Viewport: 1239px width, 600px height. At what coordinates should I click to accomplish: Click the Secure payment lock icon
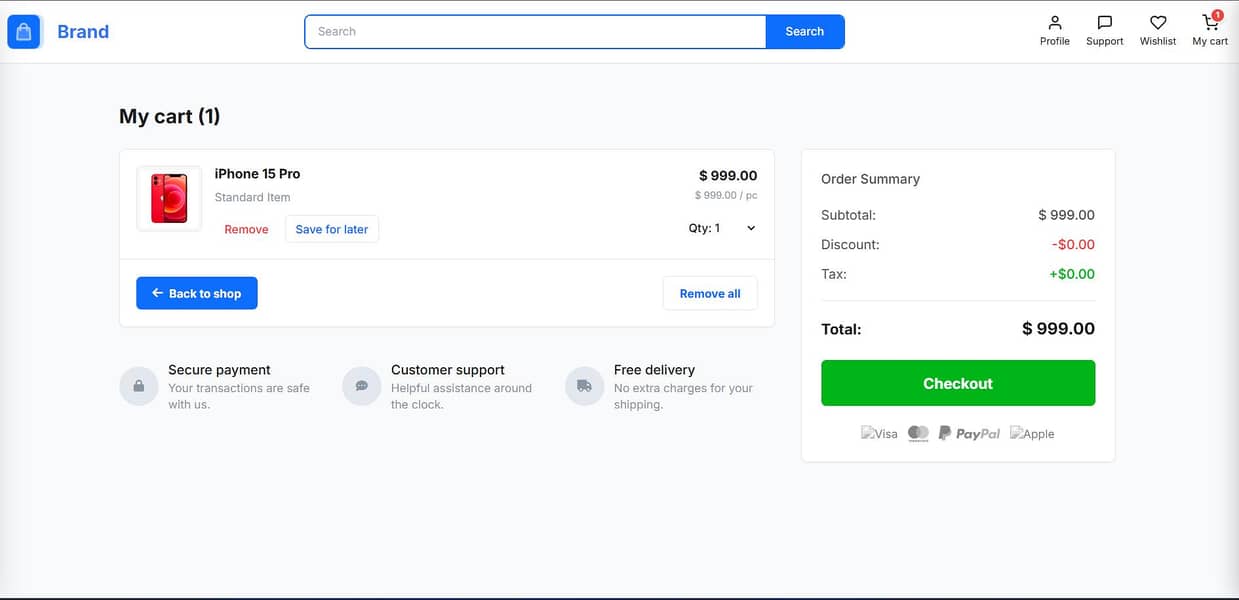tap(138, 386)
